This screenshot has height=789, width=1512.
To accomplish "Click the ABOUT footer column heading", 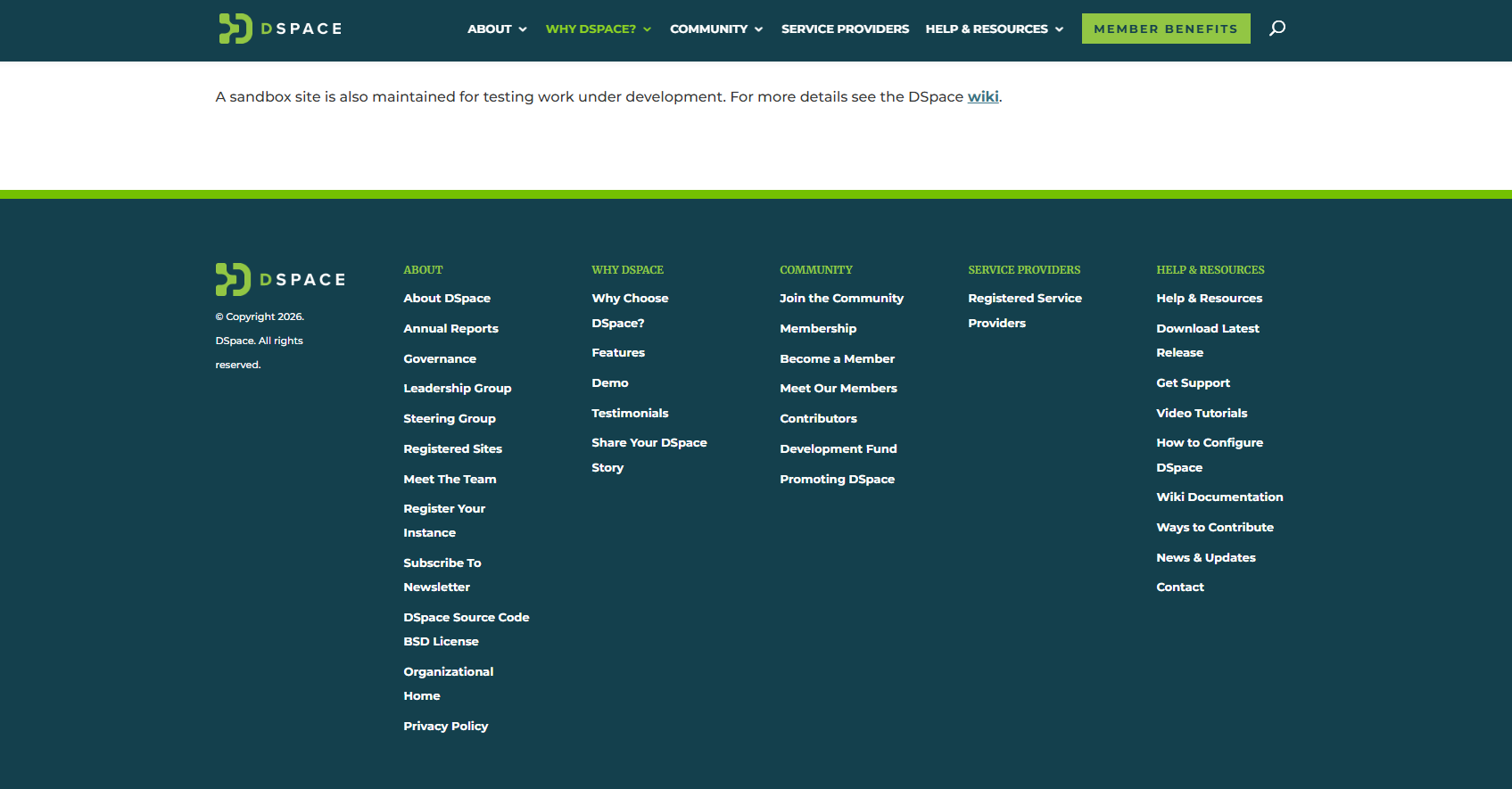I will coord(423,269).
